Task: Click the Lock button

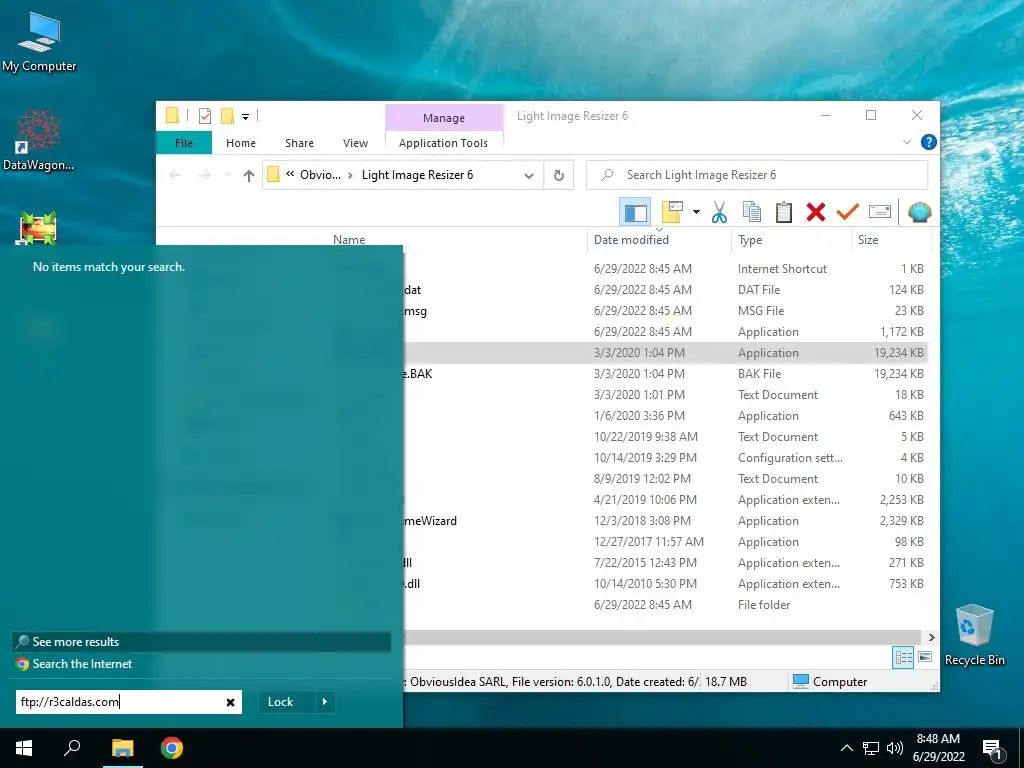Action: click(280, 702)
